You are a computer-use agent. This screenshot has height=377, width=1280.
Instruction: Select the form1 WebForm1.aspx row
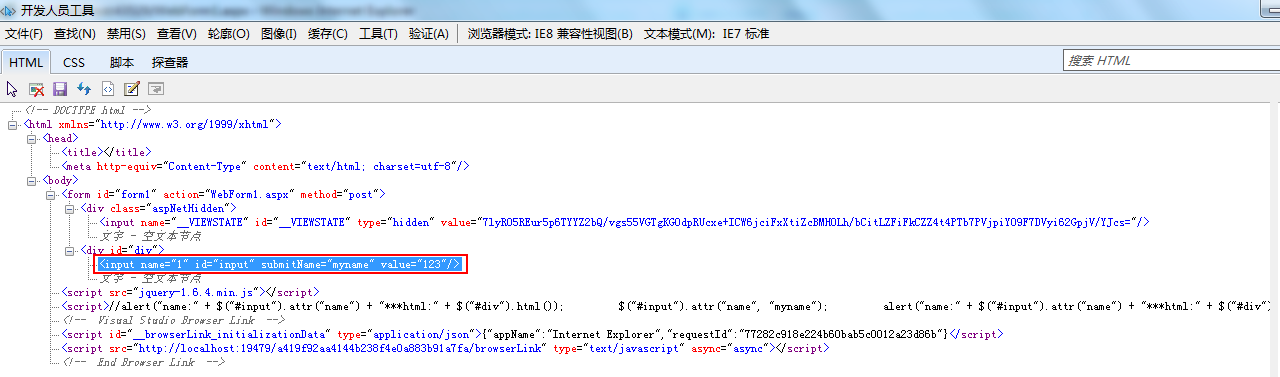(x=224, y=194)
